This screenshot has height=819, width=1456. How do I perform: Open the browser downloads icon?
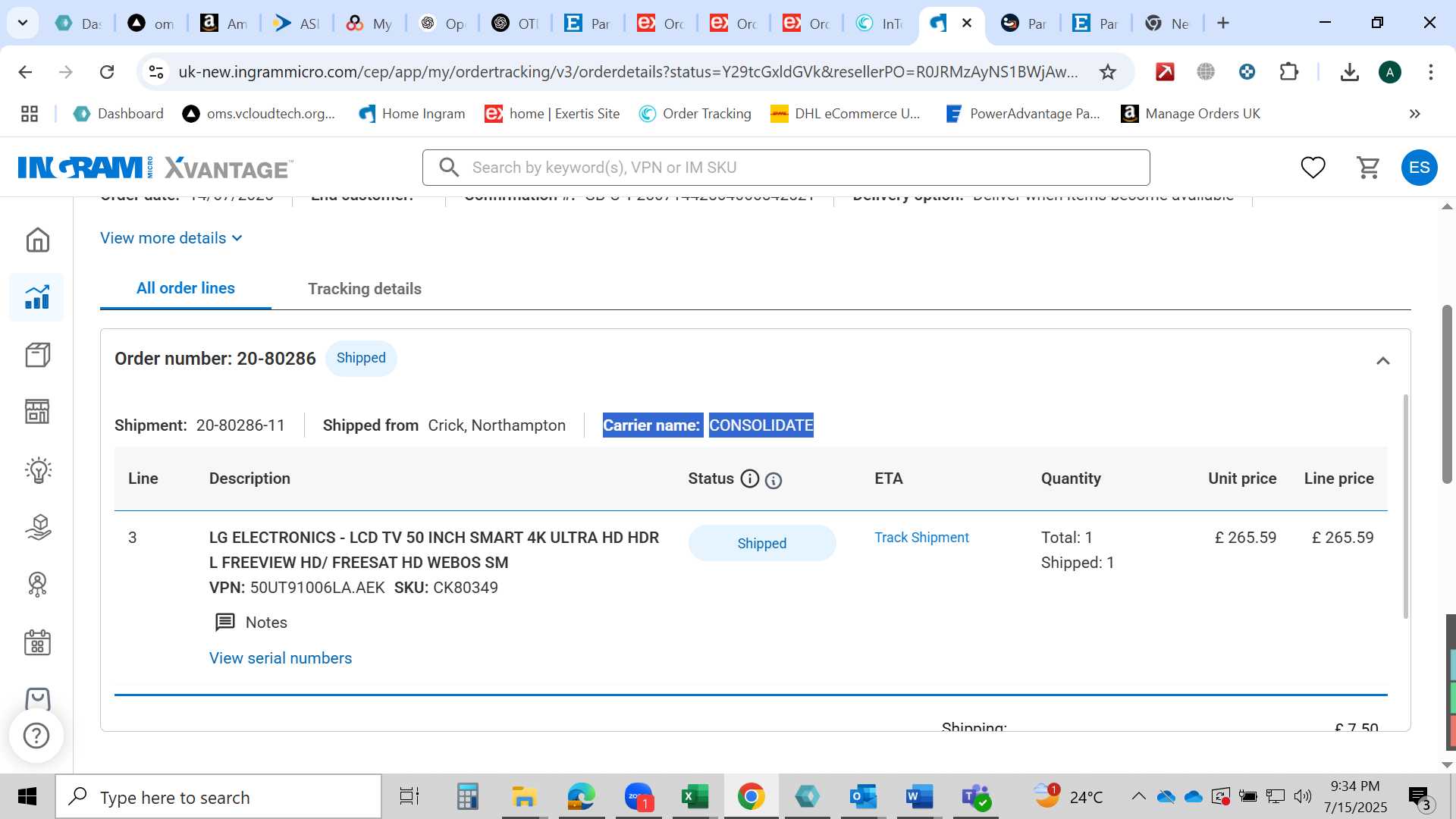[1349, 72]
